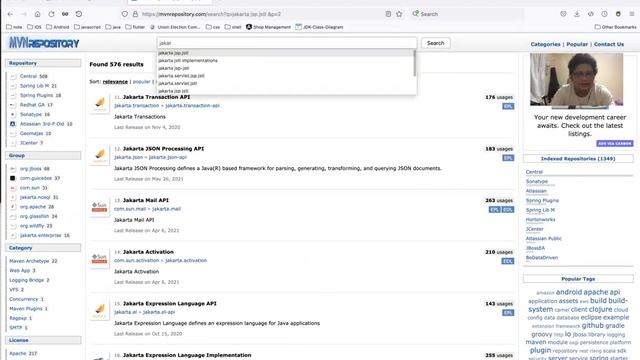Reload the page with the refresh icon
640x360 pixels.
click(51, 14)
